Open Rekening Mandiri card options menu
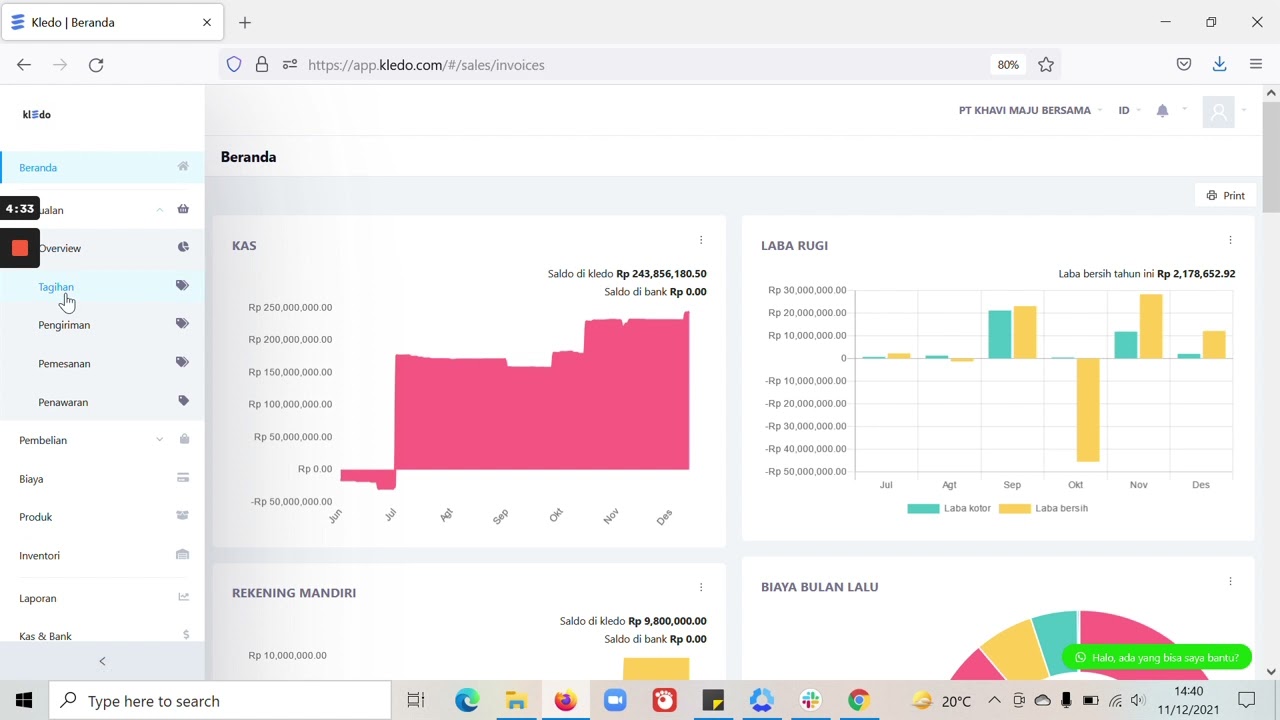Screen dimensions: 1280x720 click(701, 587)
